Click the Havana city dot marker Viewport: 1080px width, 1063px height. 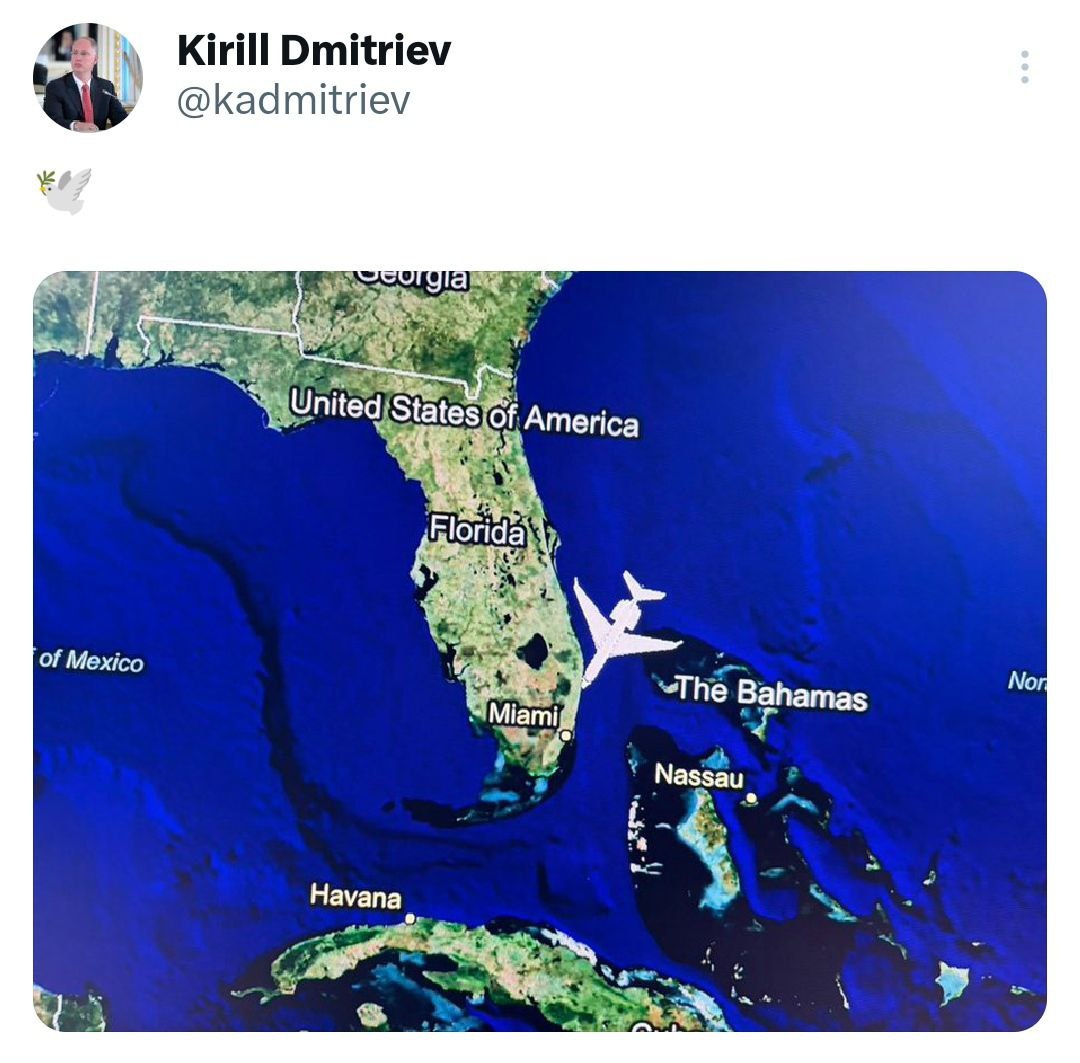point(410,918)
